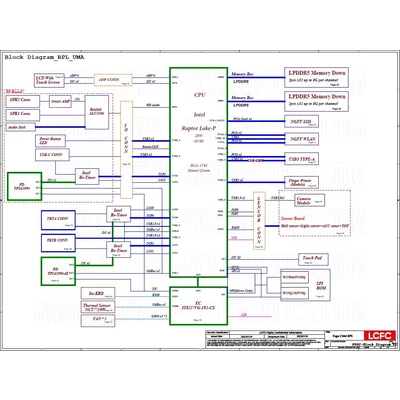Viewport: 400px width, 400px height.
Task: Click the FAN * 2 block
Action: pyautogui.click(x=98, y=320)
